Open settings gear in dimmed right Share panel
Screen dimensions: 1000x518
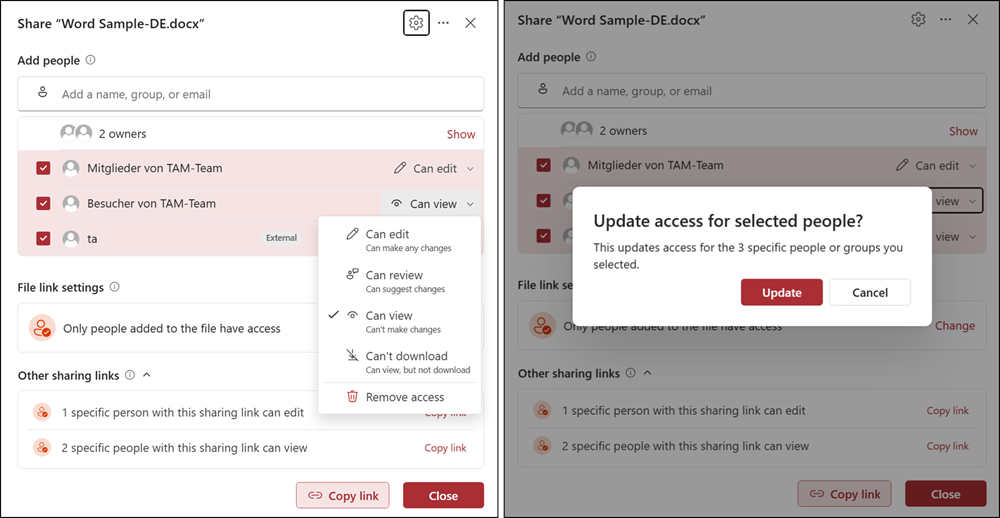point(918,20)
